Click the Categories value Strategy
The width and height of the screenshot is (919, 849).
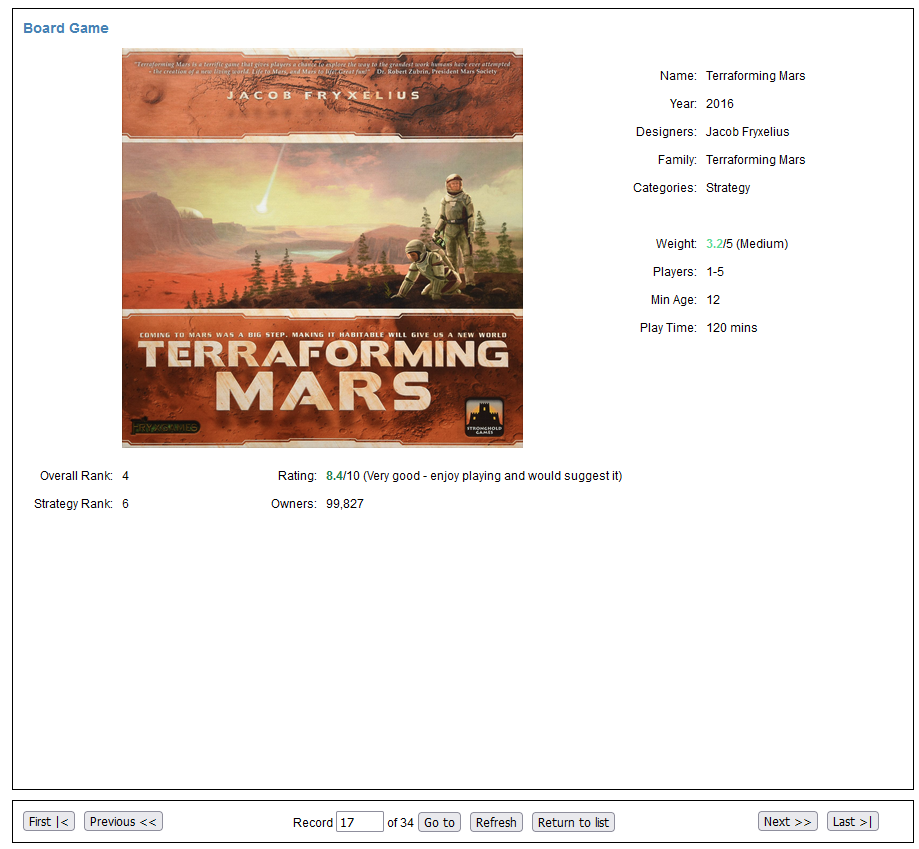tap(728, 188)
